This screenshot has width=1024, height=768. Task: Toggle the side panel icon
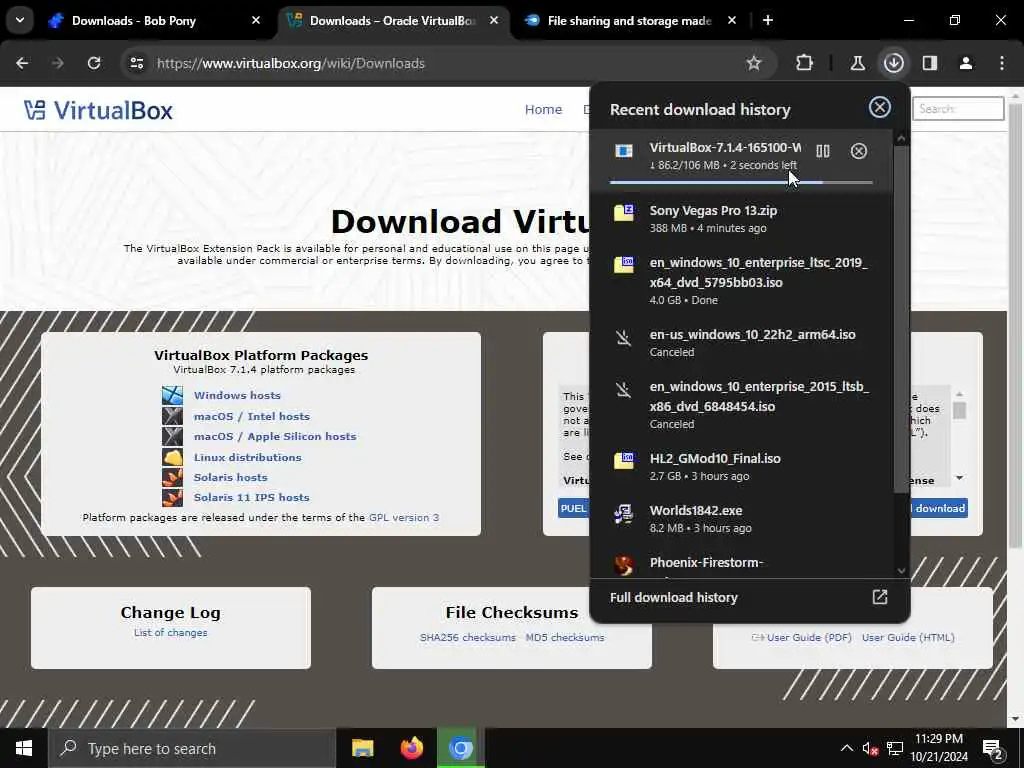[x=929, y=63]
